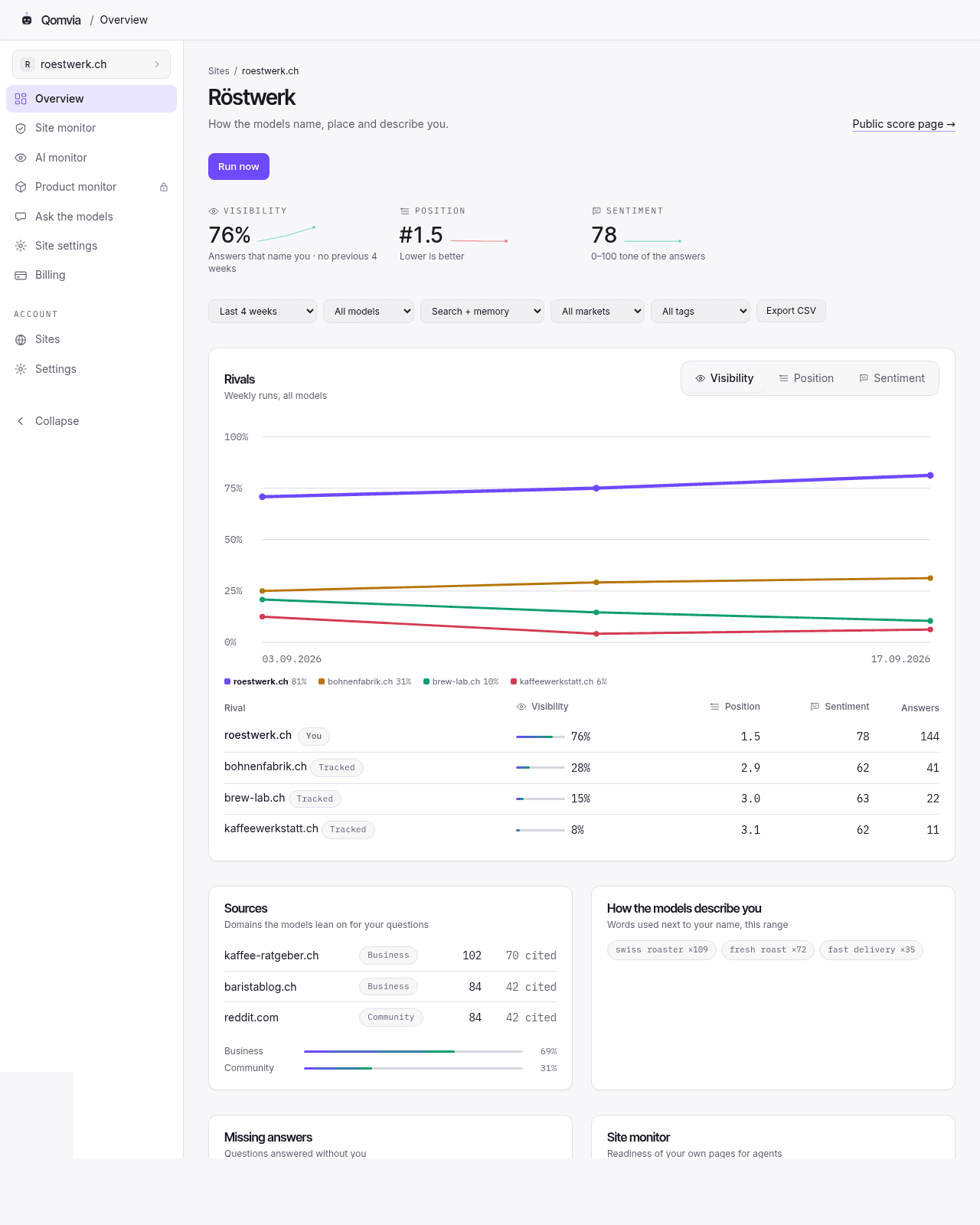This screenshot has height=1225, width=980.
Task: Click the bohnenfabrik.ch rival row name
Action: pos(266,766)
